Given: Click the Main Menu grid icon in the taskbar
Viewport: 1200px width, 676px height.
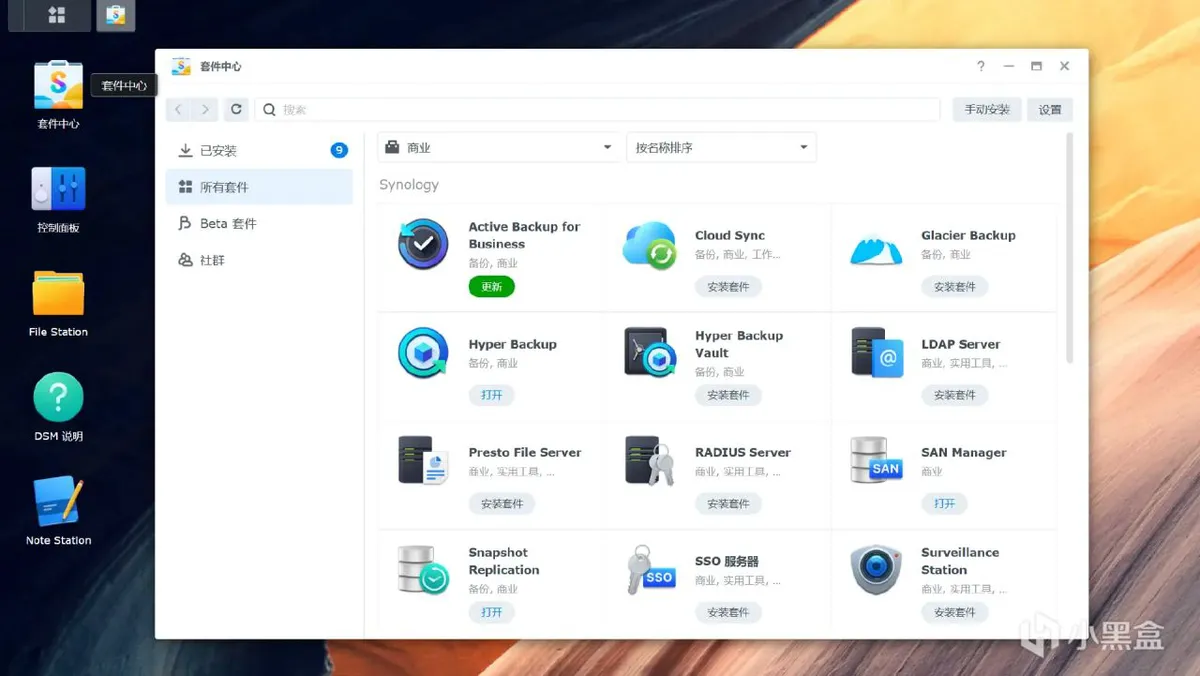Looking at the screenshot, I should tap(57, 15).
